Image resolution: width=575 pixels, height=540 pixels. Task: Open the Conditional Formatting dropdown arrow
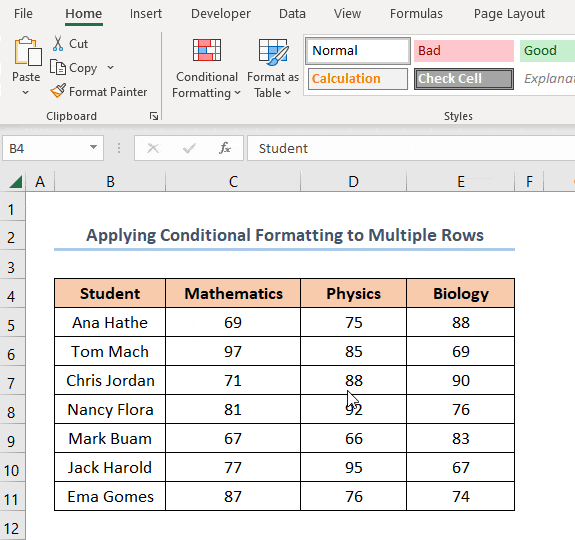coord(237,93)
